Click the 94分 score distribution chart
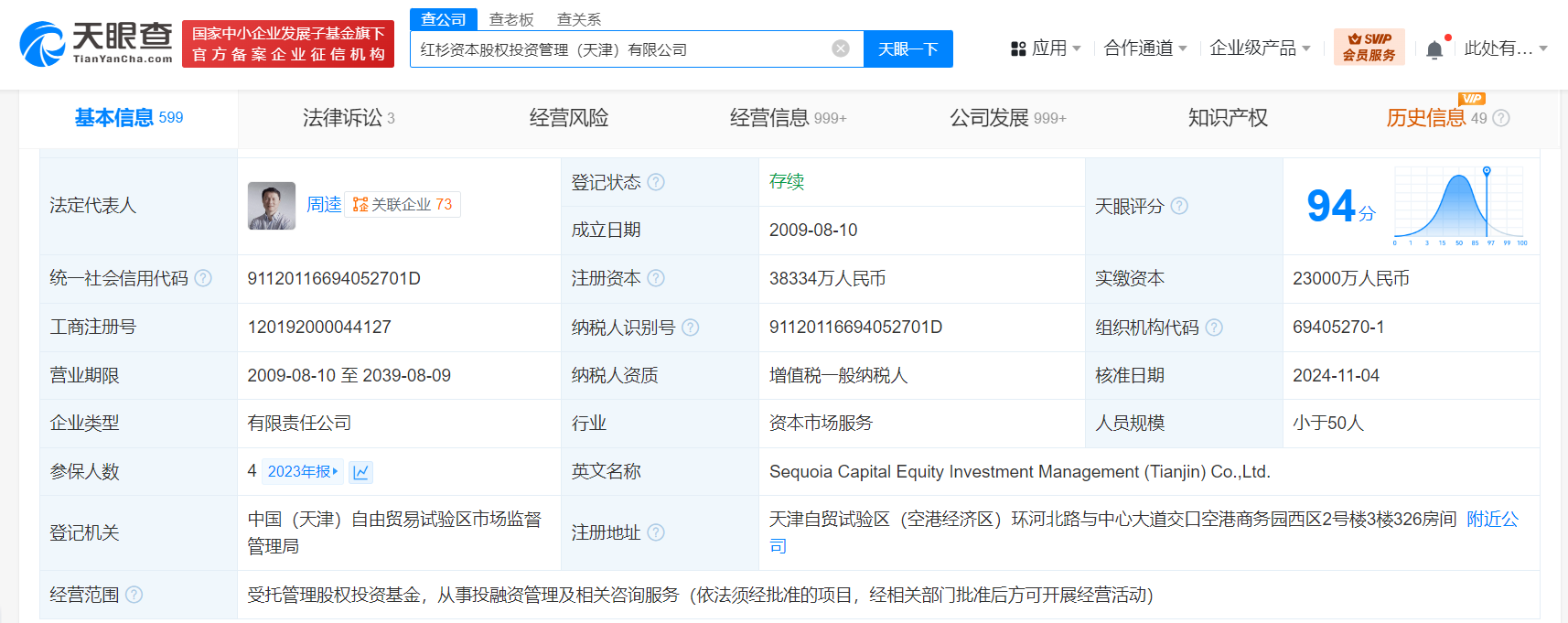This screenshot has width=1568, height=623. (x=1458, y=206)
